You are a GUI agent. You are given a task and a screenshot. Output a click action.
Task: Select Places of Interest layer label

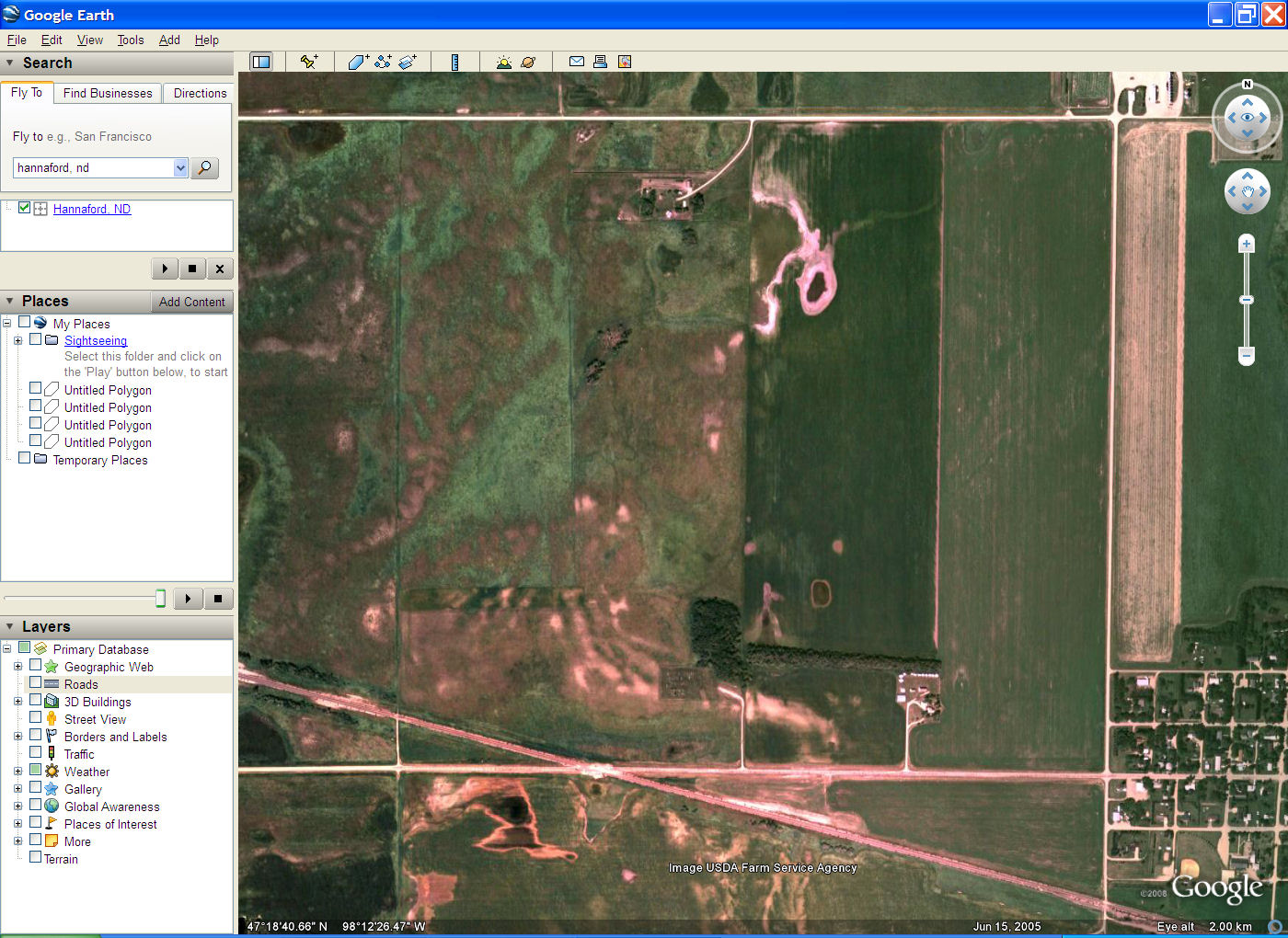coord(110,824)
